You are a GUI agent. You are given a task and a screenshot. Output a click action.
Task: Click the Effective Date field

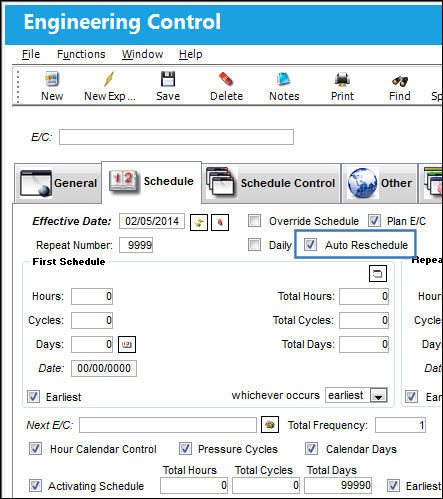click(152, 221)
